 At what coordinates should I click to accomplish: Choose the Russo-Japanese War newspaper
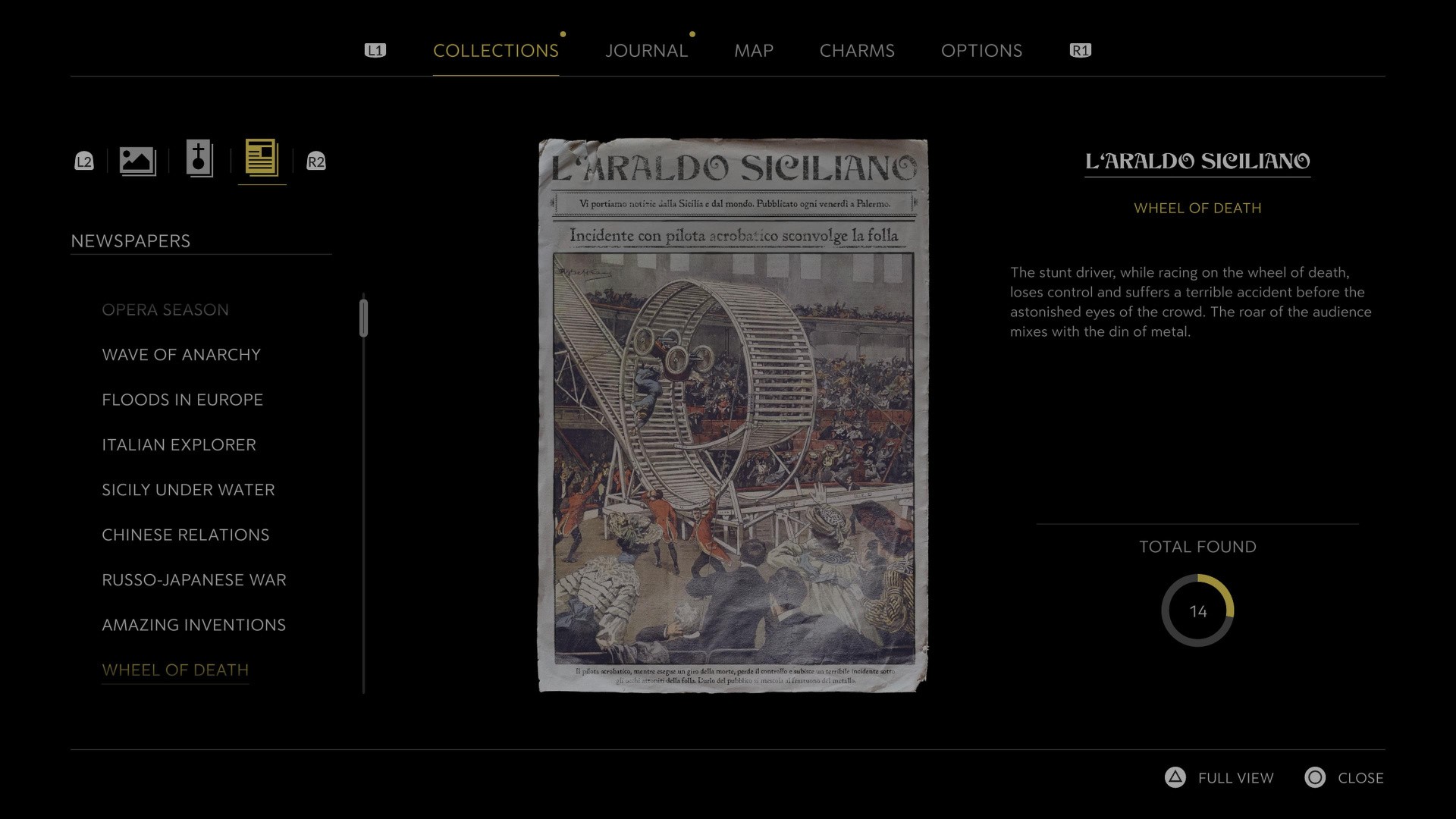(x=194, y=580)
